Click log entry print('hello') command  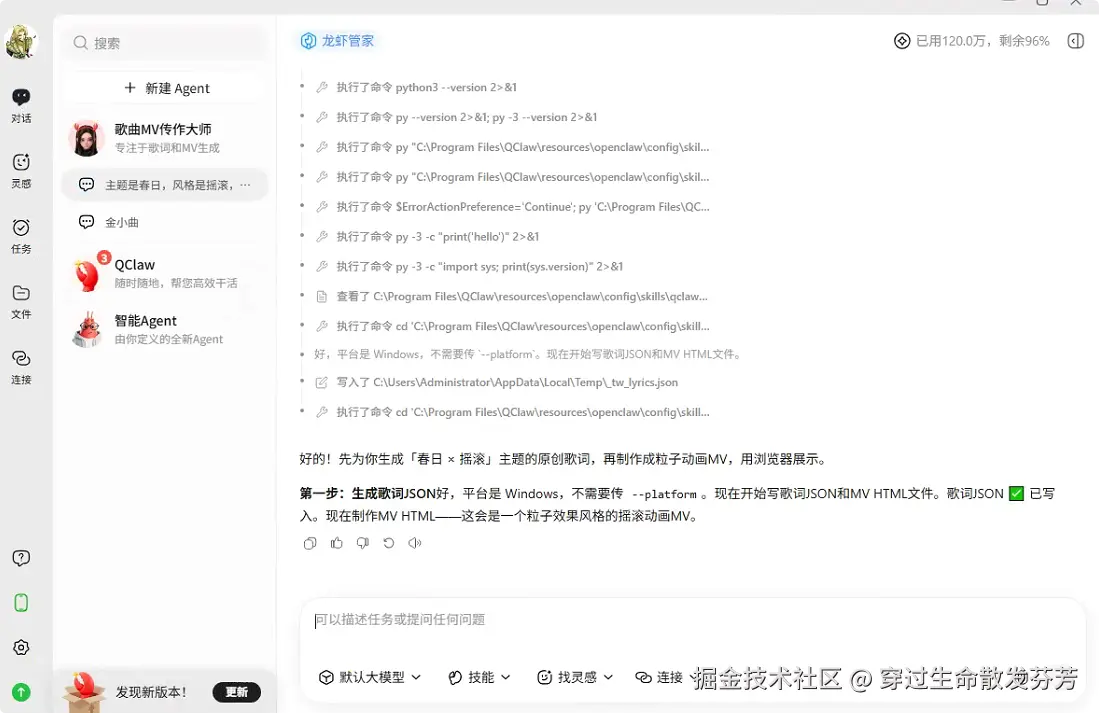point(437,237)
